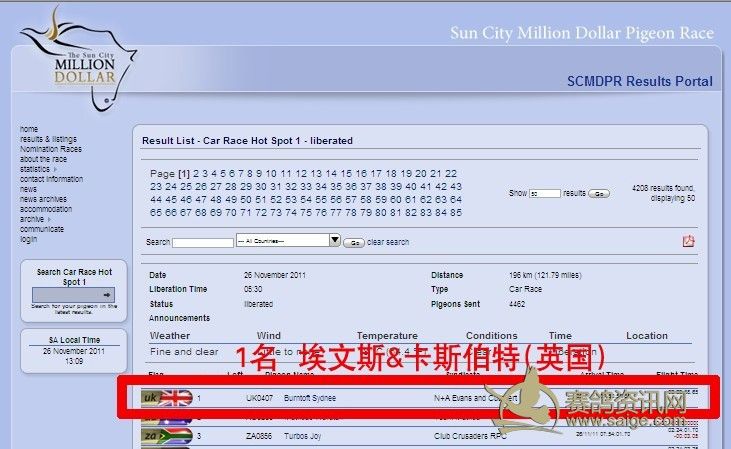Image resolution: width=731 pixels, height=449 pixels.
Task: Open Nomination Races menu item
Action: [51, 149]
